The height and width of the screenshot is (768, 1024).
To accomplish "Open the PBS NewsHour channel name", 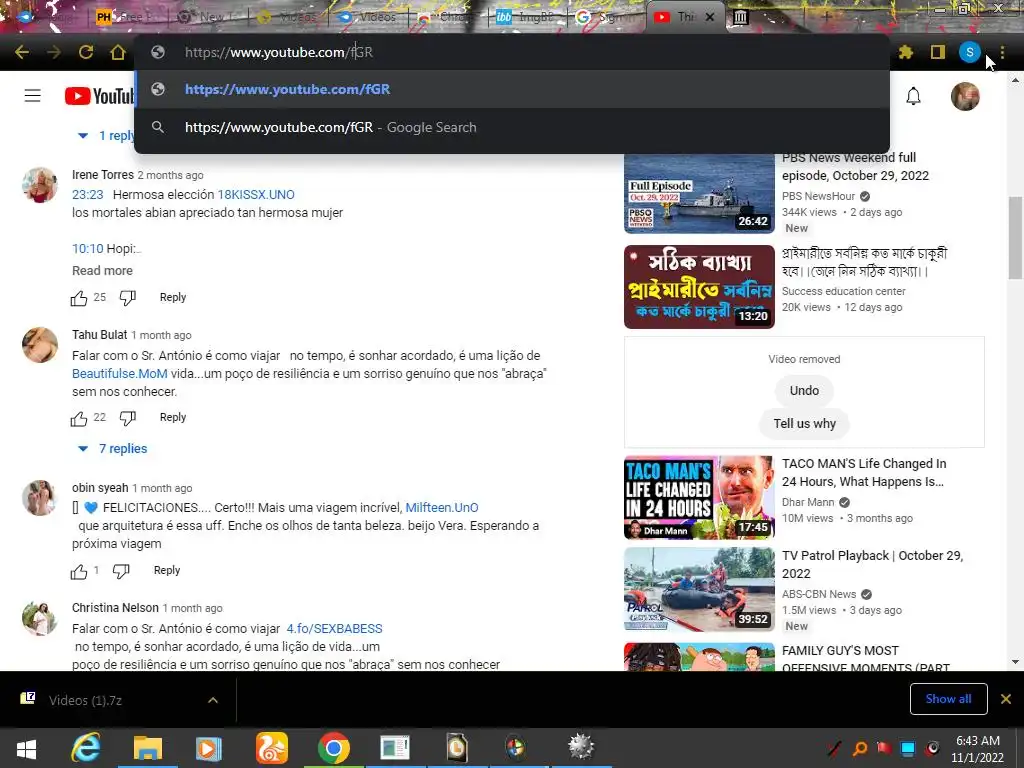I will click(818, 196).
